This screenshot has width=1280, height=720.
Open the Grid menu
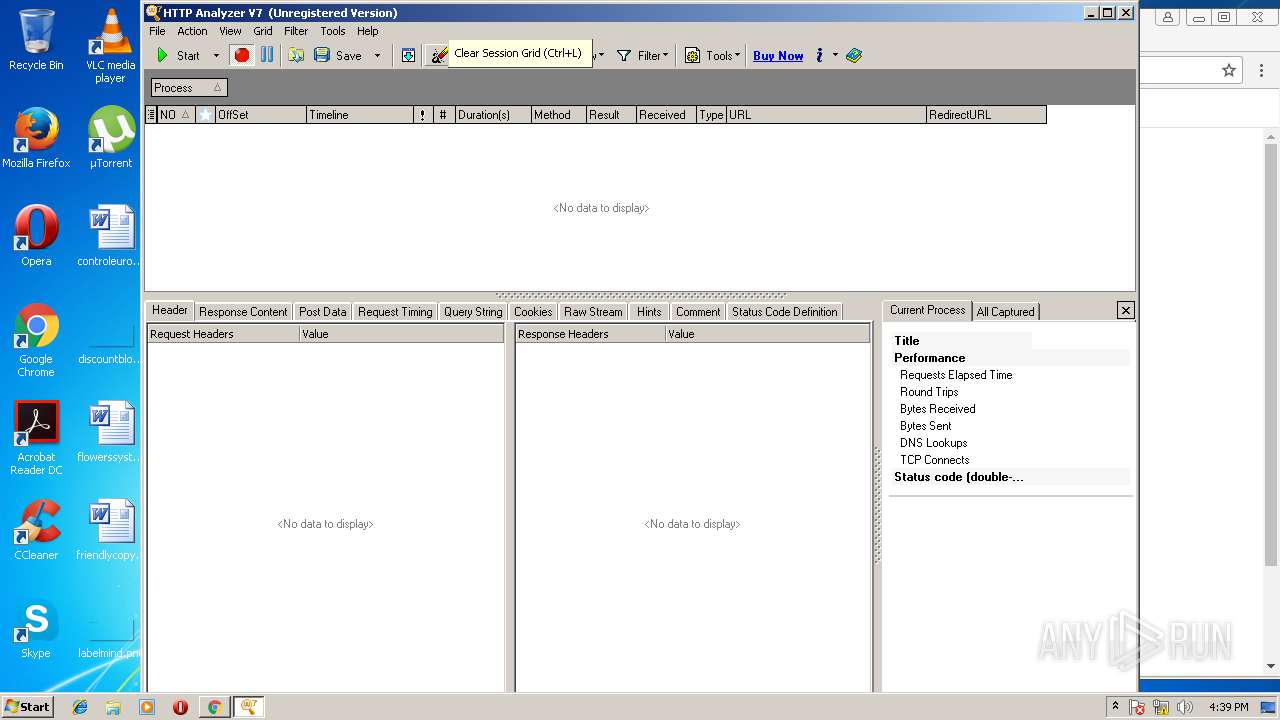pos(263,31)
